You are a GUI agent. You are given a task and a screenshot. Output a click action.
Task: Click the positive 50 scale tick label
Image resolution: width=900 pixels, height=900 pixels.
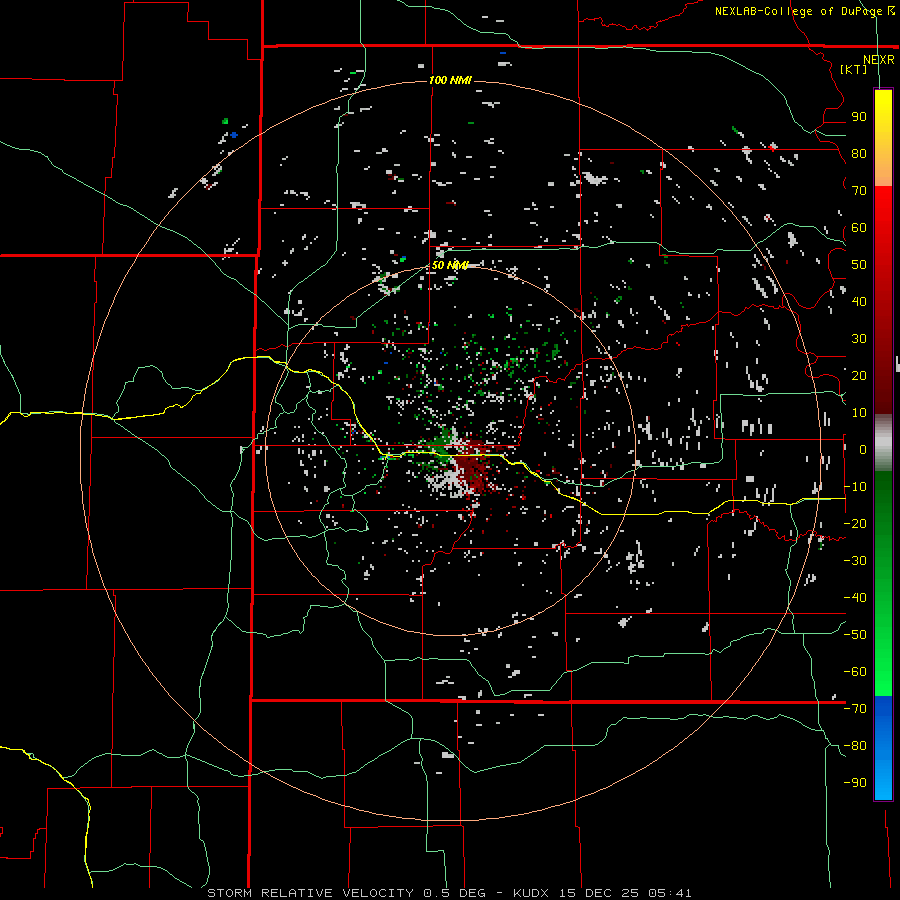click(x=859, y=265)
